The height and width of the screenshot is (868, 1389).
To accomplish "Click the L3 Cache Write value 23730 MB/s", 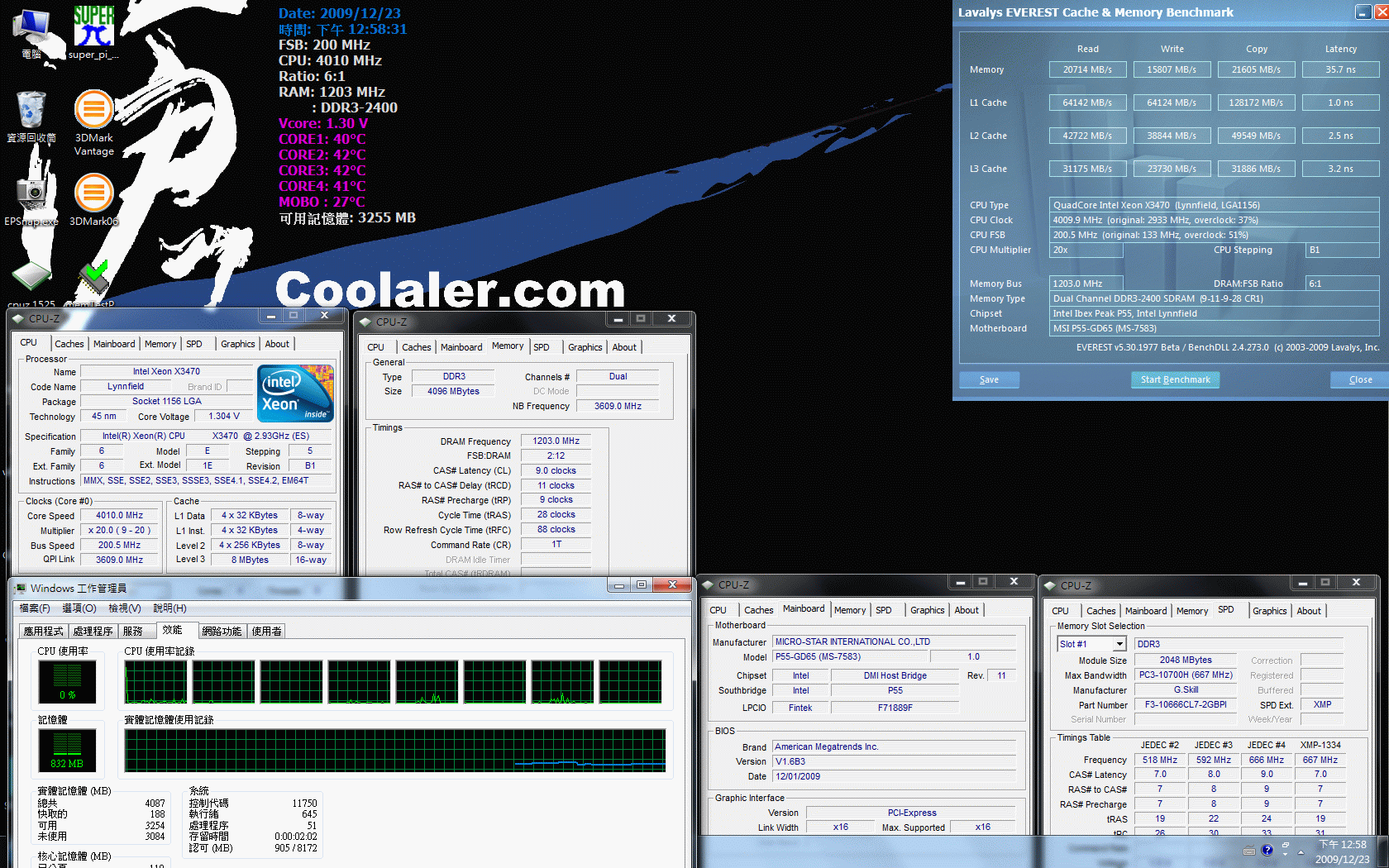I will [1172, 169].
